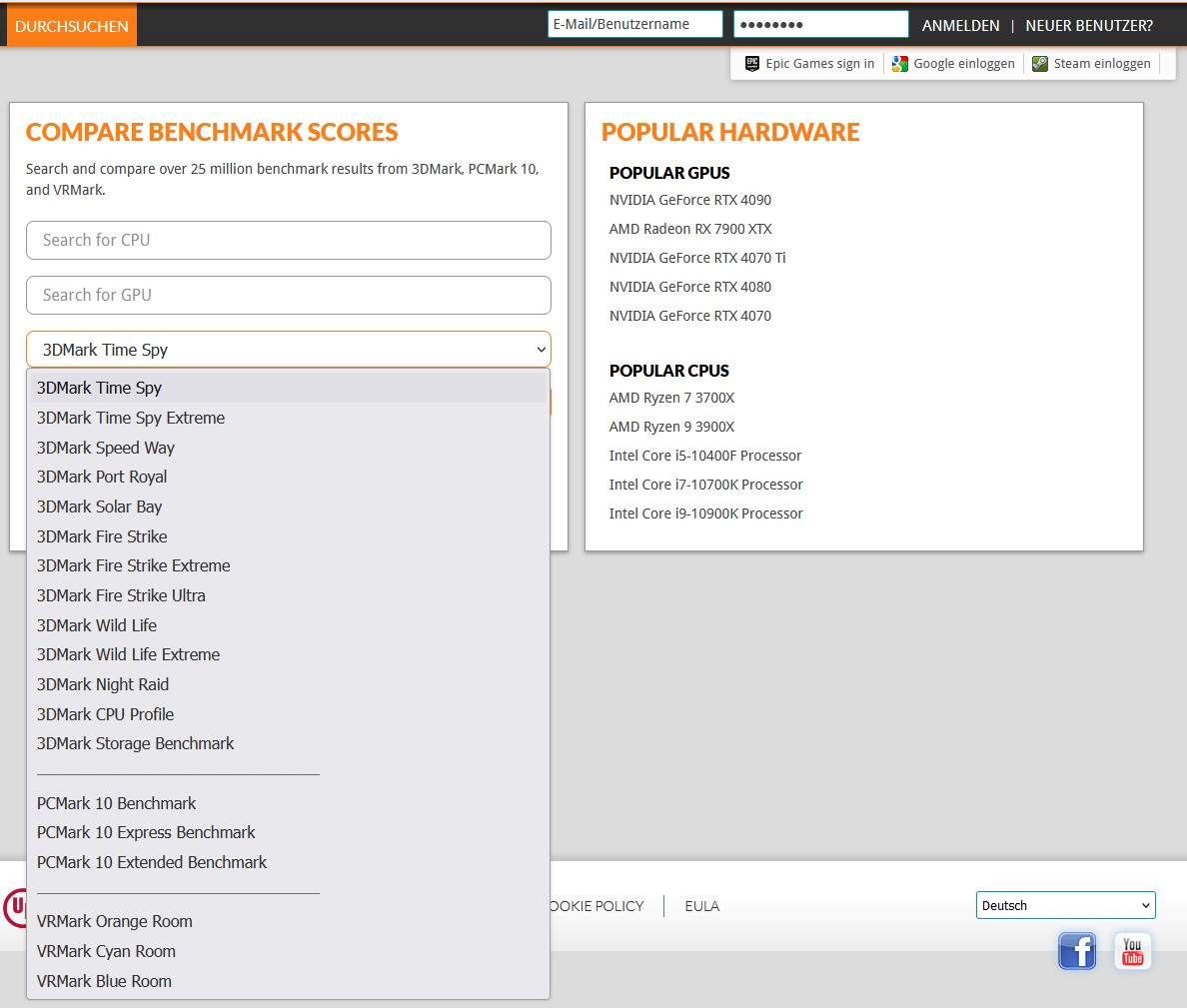Open the EULA footer link
The height and width of the screenshot is (1008, 1187).
pyautogui.click(x=701, y=906)
